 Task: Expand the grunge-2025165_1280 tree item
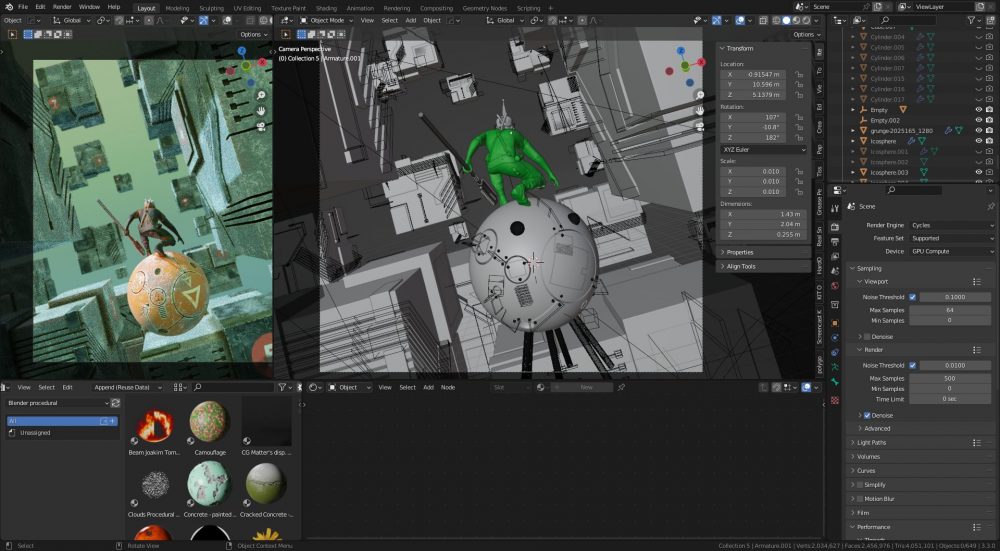(853, 130)
